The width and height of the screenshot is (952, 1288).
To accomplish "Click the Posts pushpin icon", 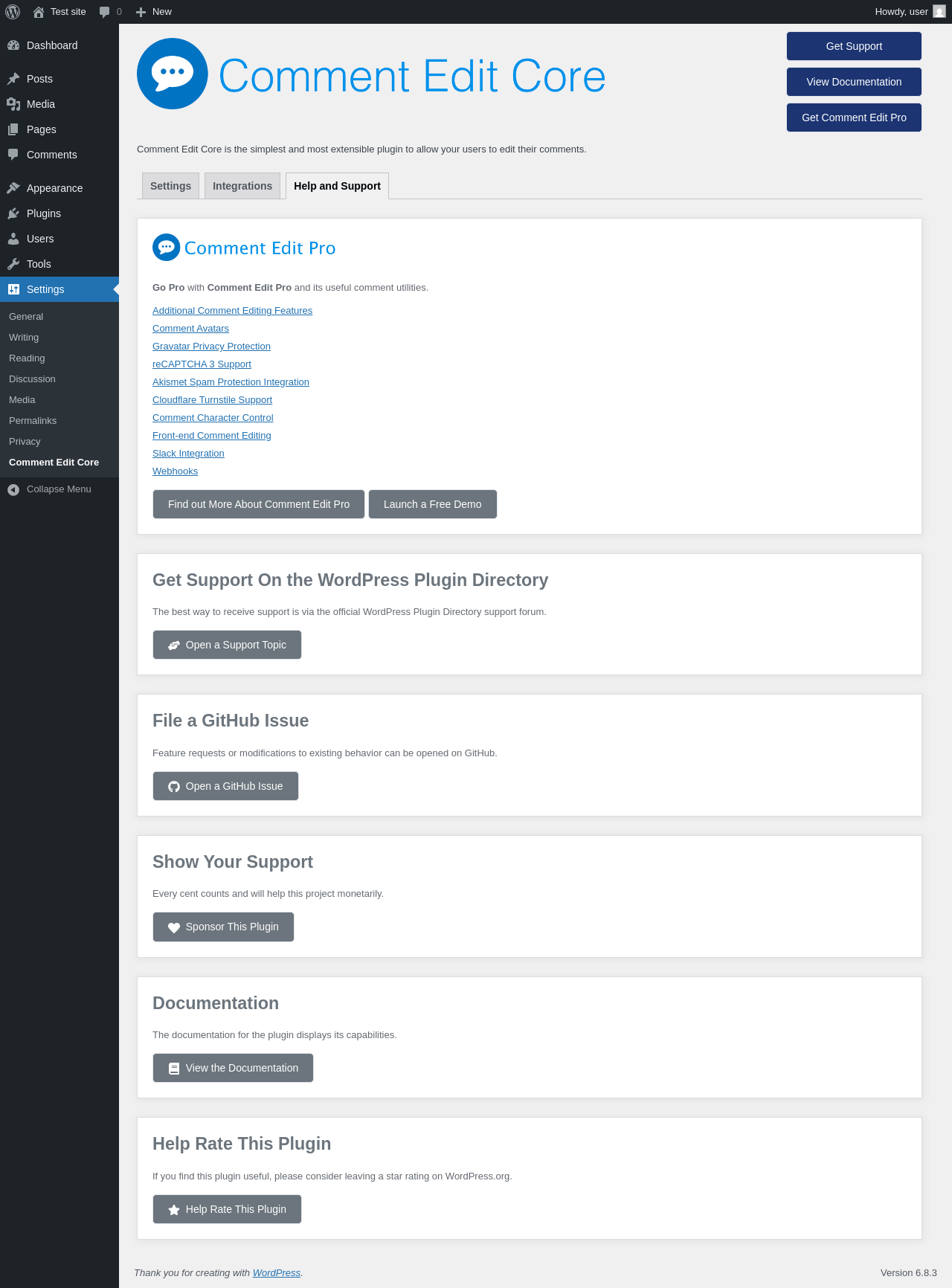I will 13,79.
